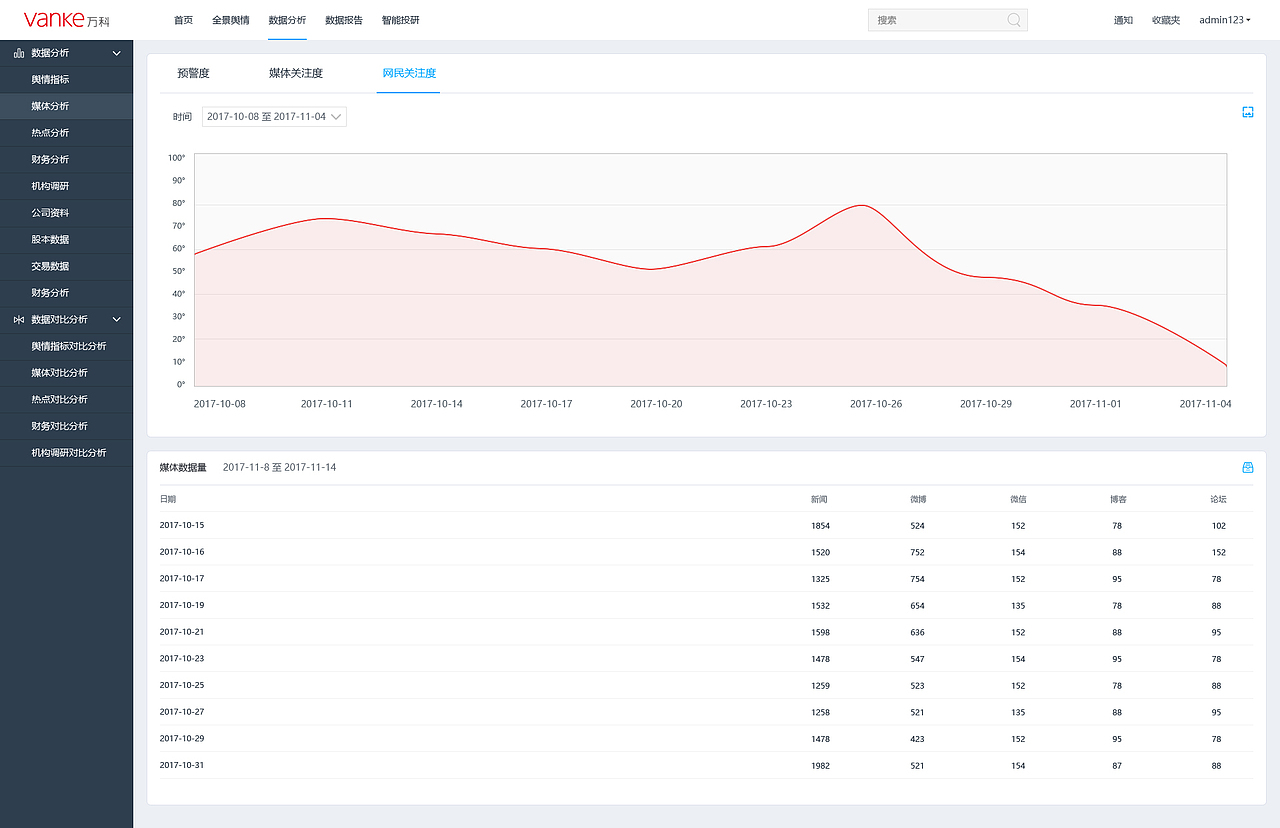The image size is (1280, 828).
Task: Click the compare icon beside 数据对比分析
Action: pyautogui.click(x=19, y=320)
